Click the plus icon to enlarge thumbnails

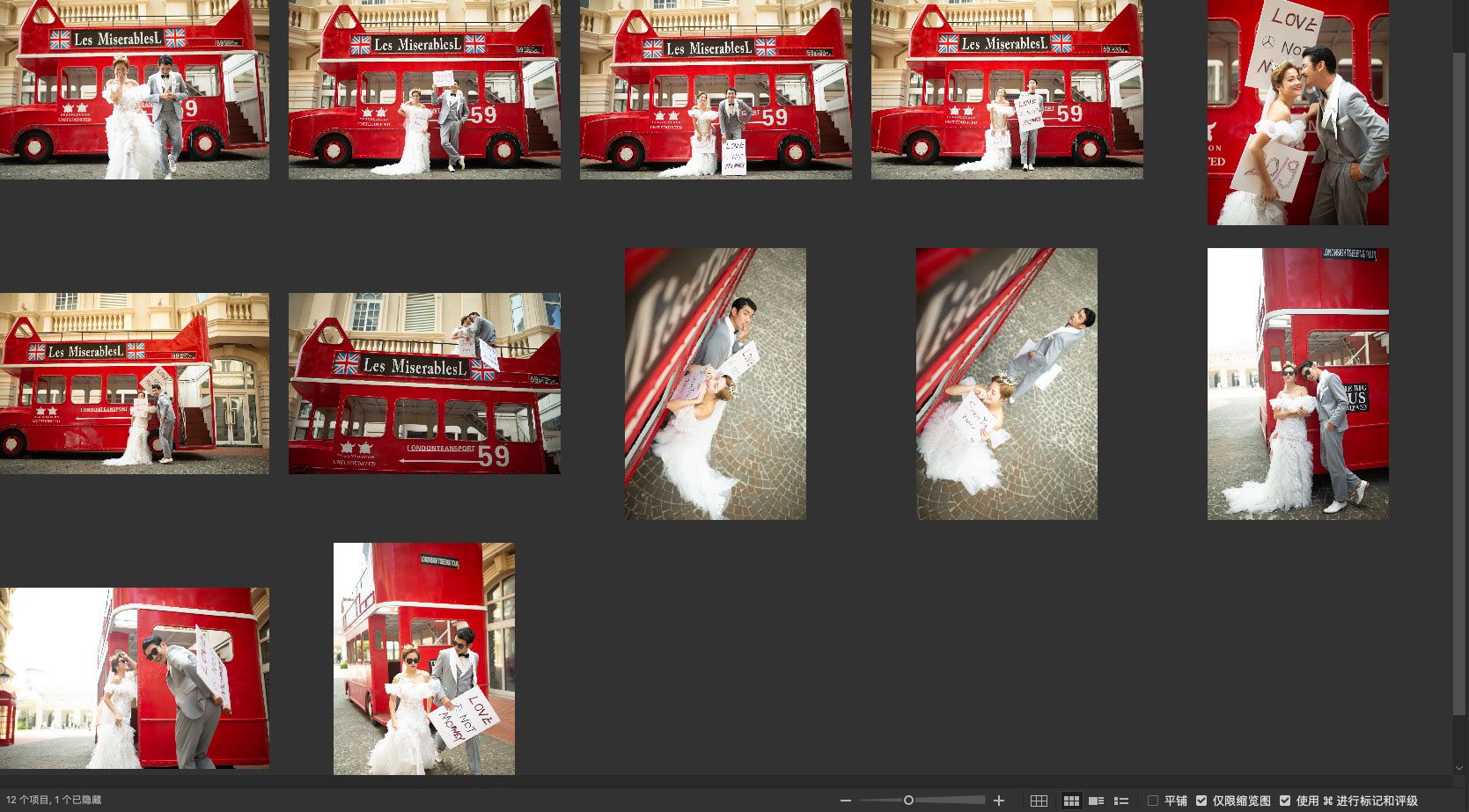click(999, 801)
